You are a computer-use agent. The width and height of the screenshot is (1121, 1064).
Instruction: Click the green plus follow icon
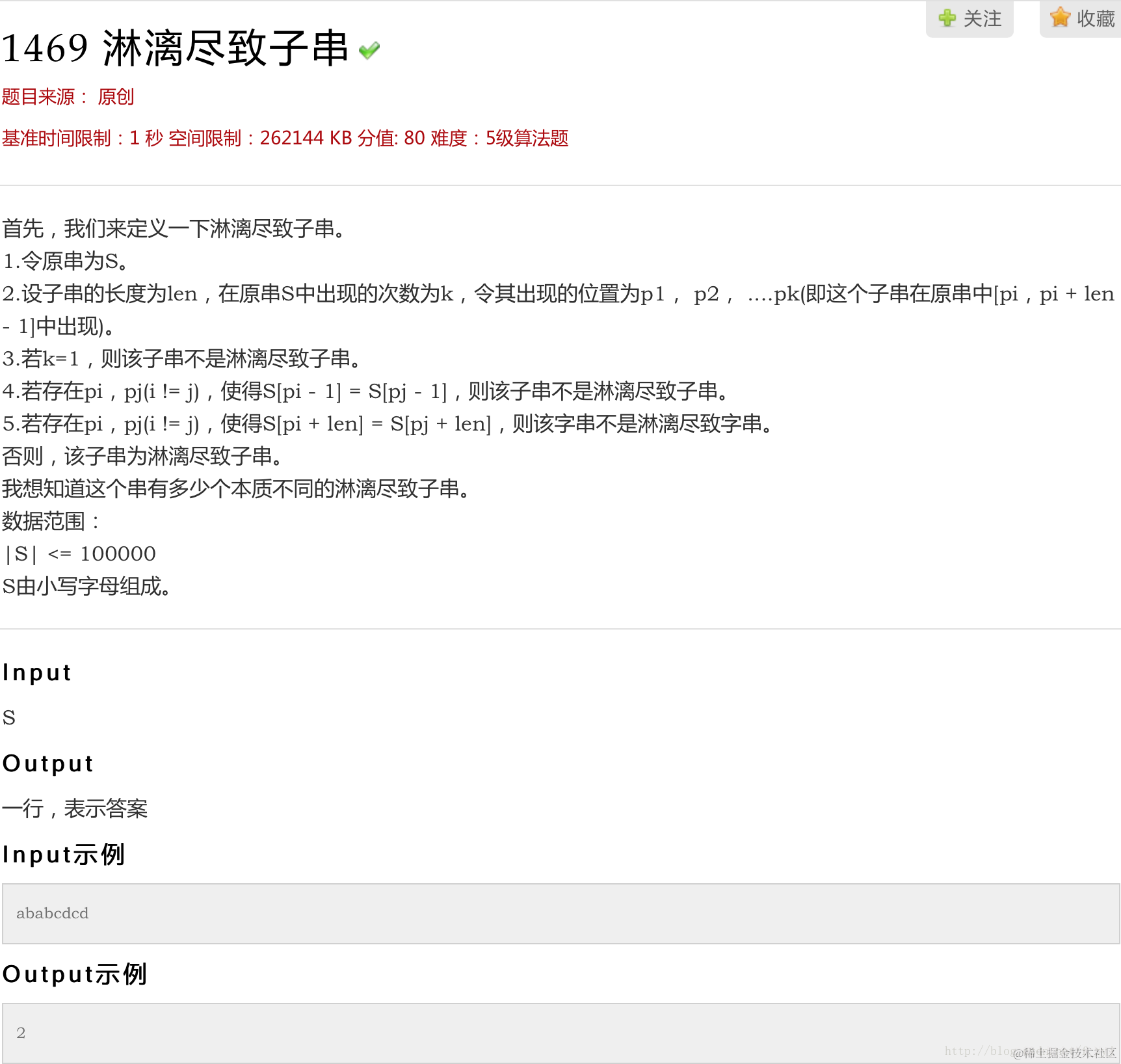click(947, 18)
